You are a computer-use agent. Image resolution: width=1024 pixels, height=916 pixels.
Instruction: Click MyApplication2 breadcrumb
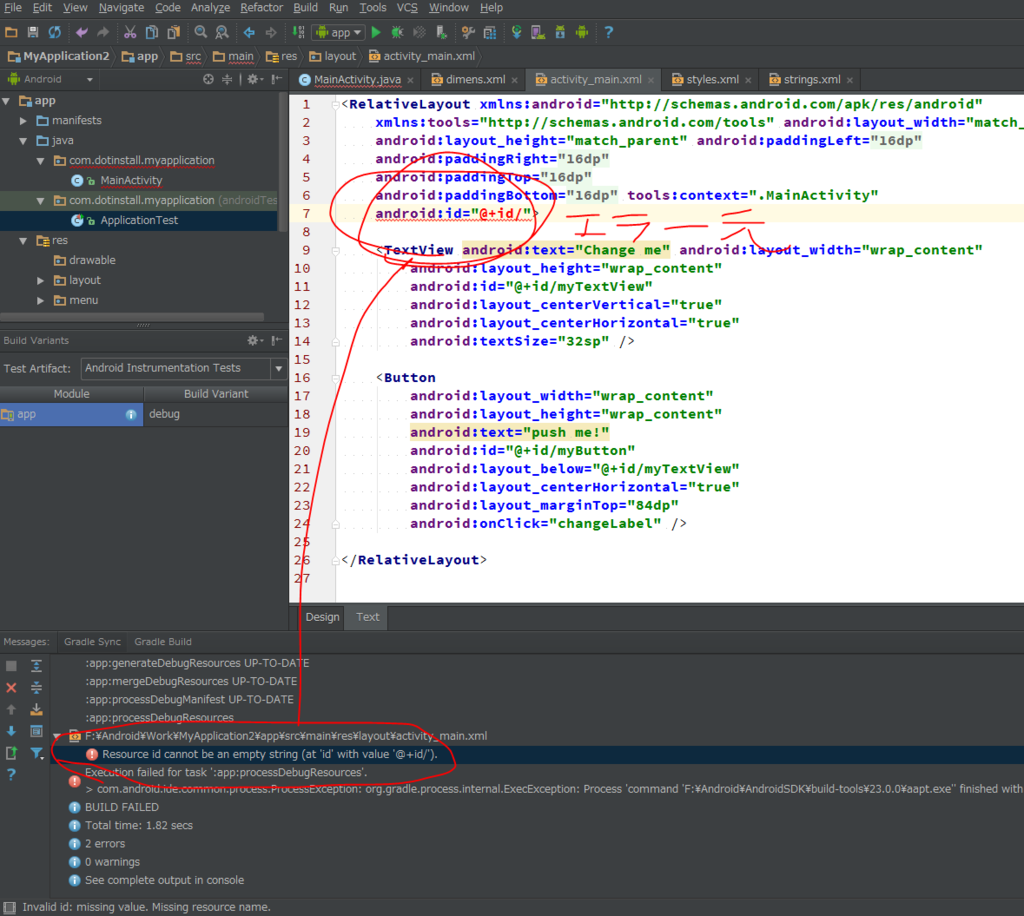(x=59, y=57)
